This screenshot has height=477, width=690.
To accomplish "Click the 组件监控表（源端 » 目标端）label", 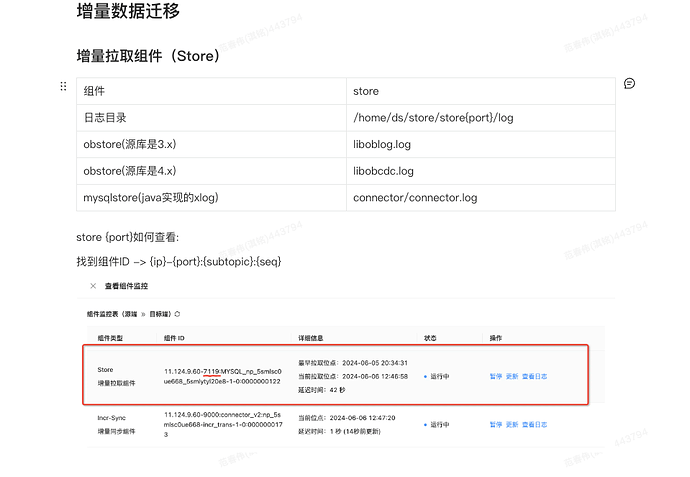I will pyautogui.click(x=129, y=314).
